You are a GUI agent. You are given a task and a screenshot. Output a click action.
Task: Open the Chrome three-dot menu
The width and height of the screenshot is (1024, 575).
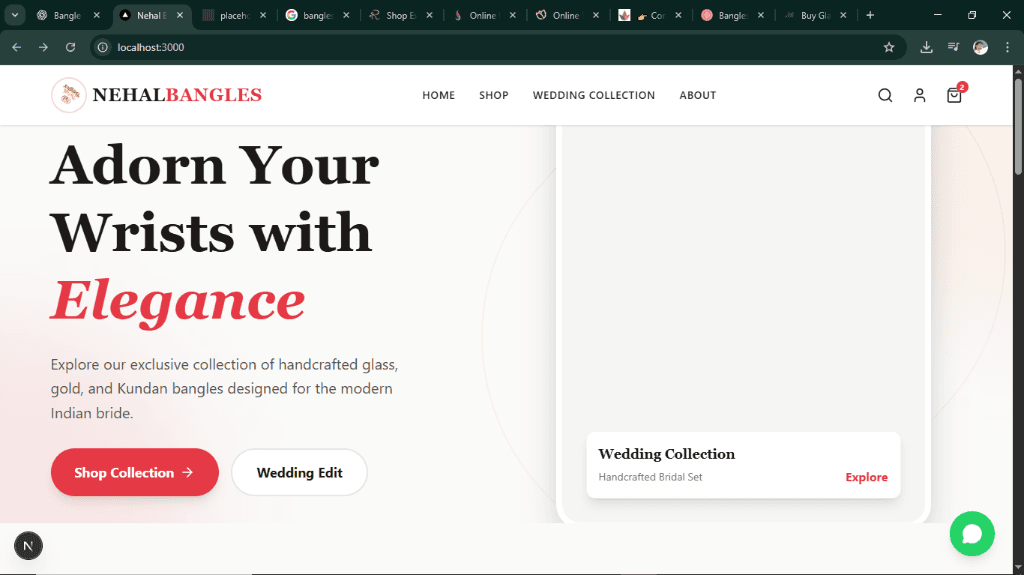(x=1007, y=47)
